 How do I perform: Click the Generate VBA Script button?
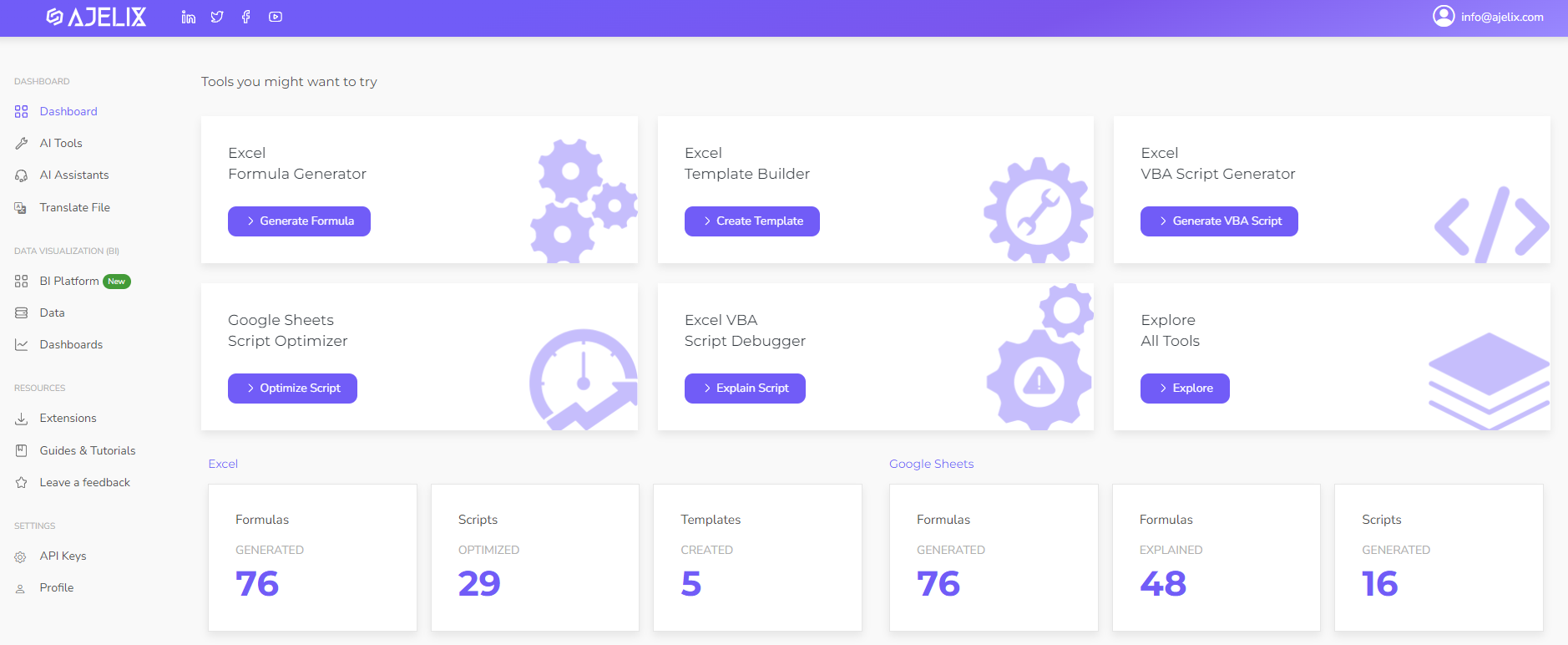pos(1219,221)
